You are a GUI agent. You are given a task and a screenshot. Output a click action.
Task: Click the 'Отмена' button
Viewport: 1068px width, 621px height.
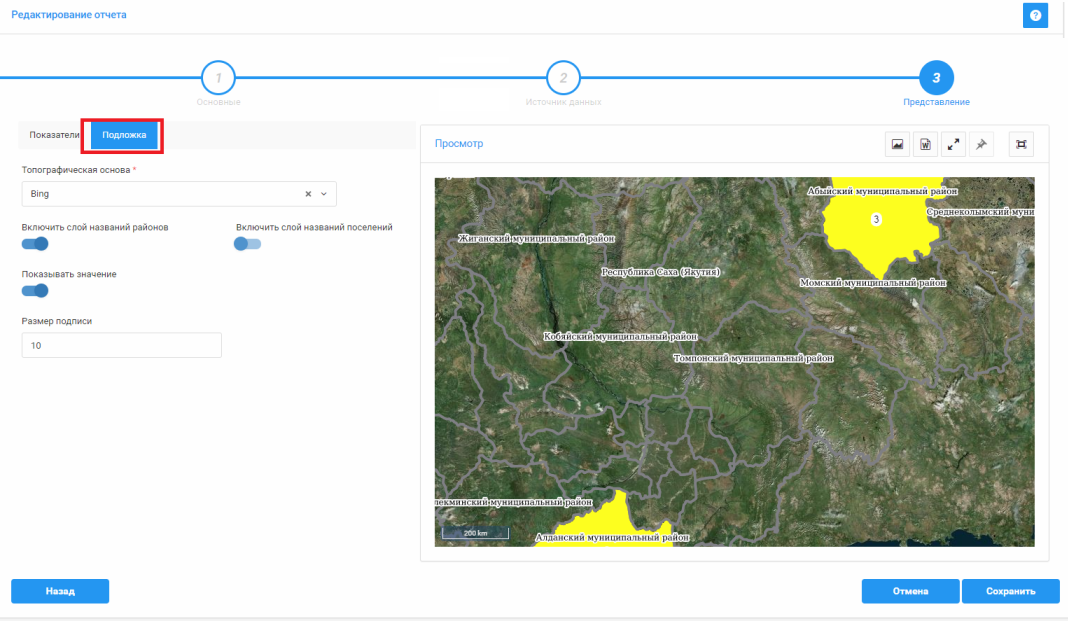point(910,591)
